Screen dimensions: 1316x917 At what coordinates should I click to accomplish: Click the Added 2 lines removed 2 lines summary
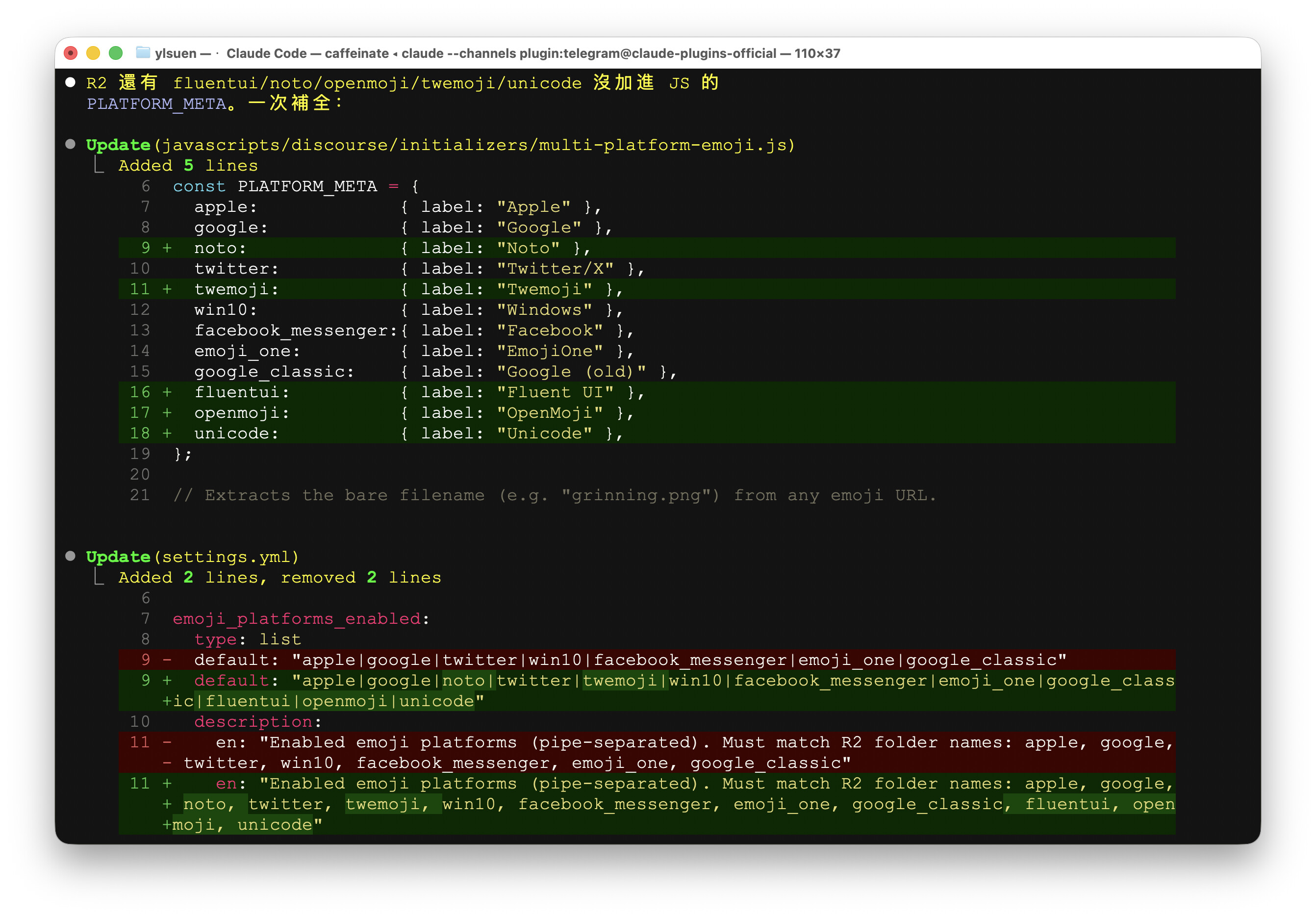click(x=279, y=577)
